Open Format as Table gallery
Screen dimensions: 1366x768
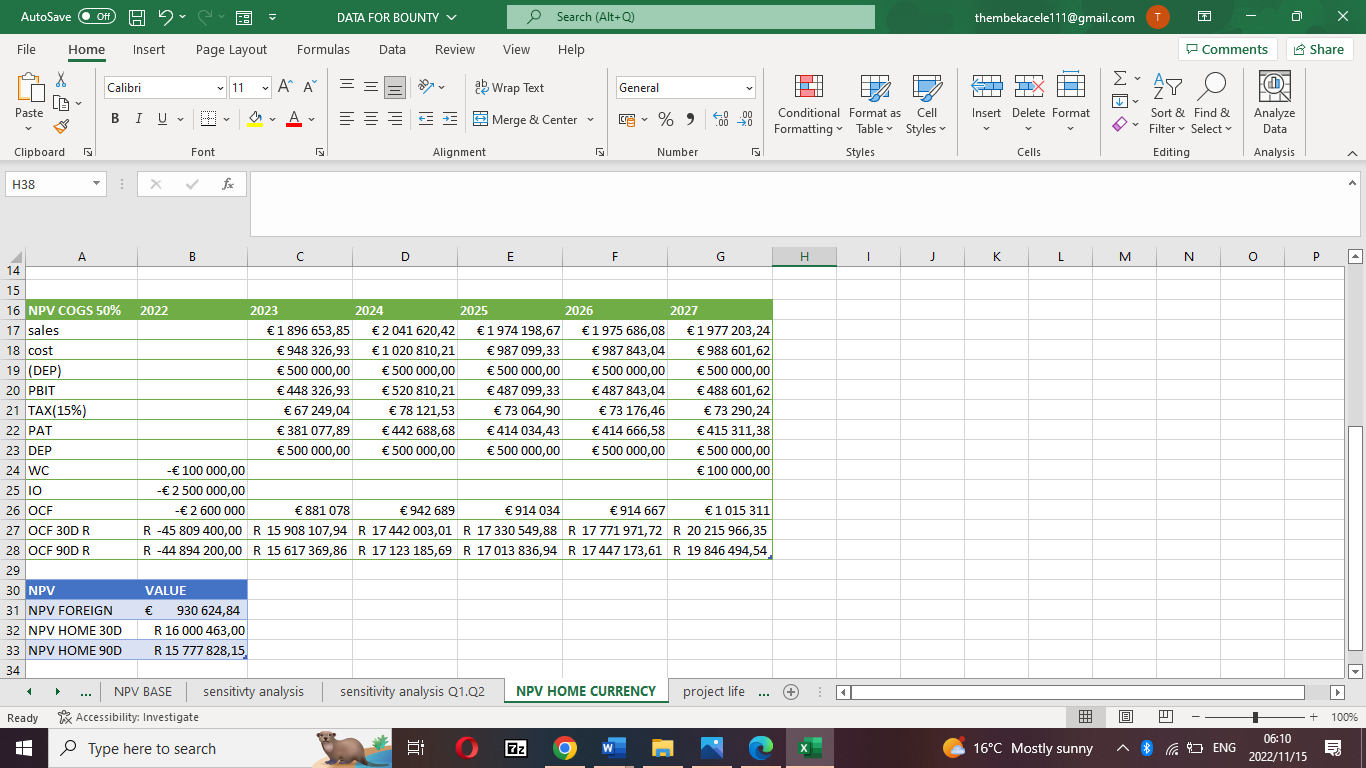pyautogui.click(x=875, y=104)
